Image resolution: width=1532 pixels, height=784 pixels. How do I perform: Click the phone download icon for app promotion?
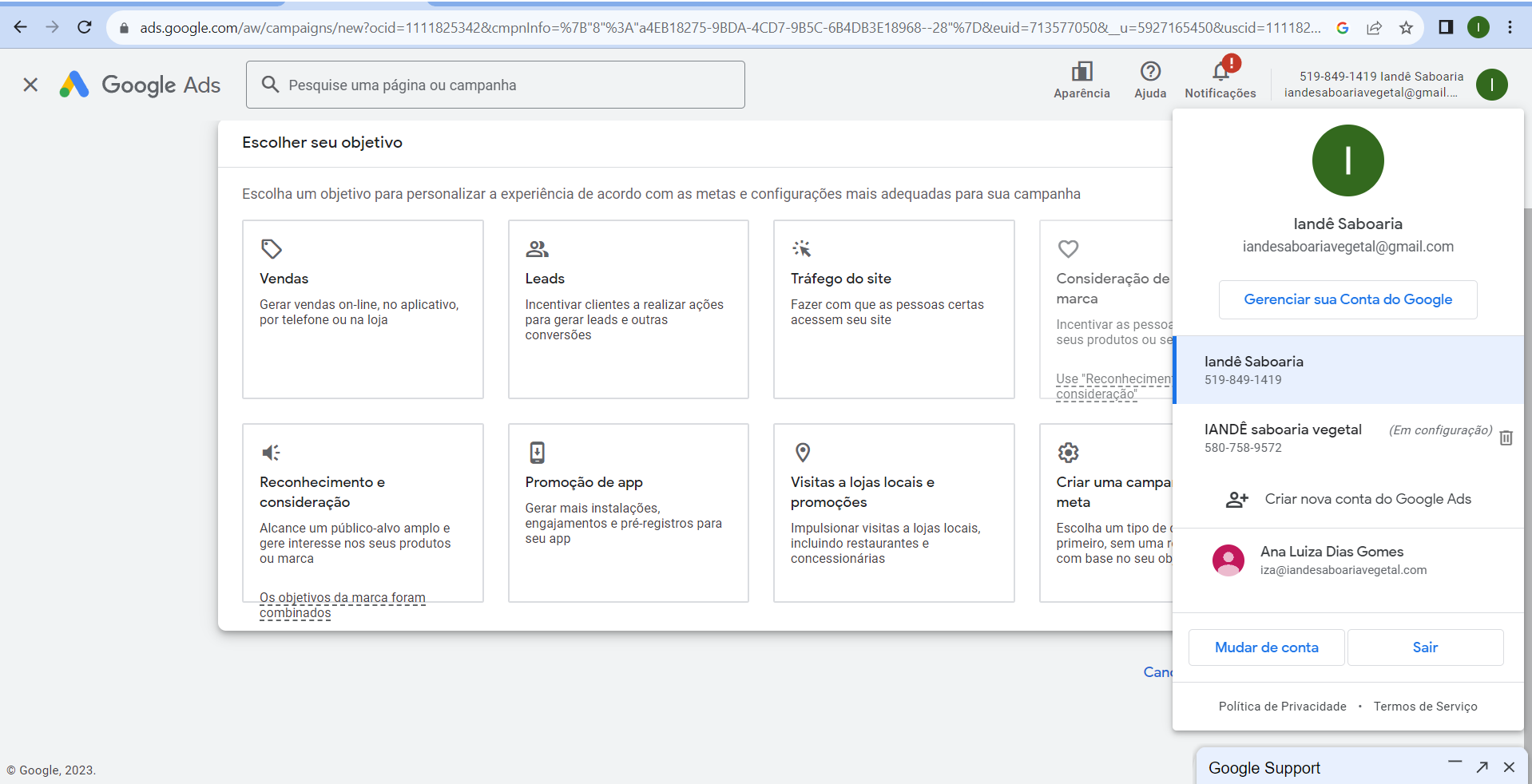(538, 453)
